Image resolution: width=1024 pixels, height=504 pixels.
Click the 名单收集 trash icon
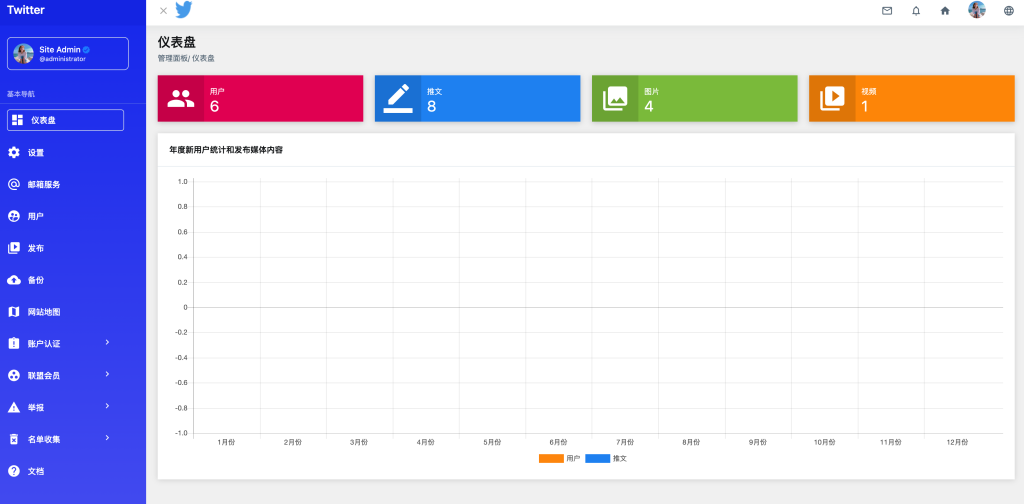(14, 439)
